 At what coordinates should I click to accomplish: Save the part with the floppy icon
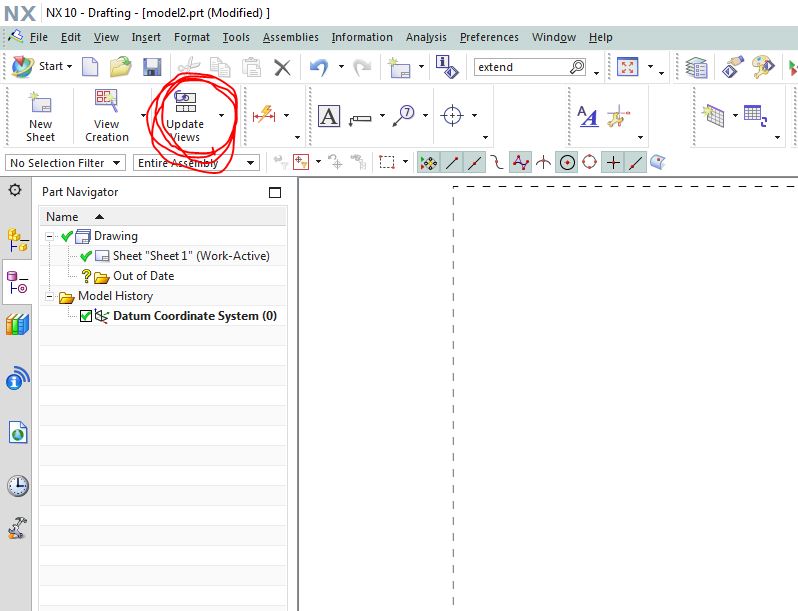coord(152,67)
